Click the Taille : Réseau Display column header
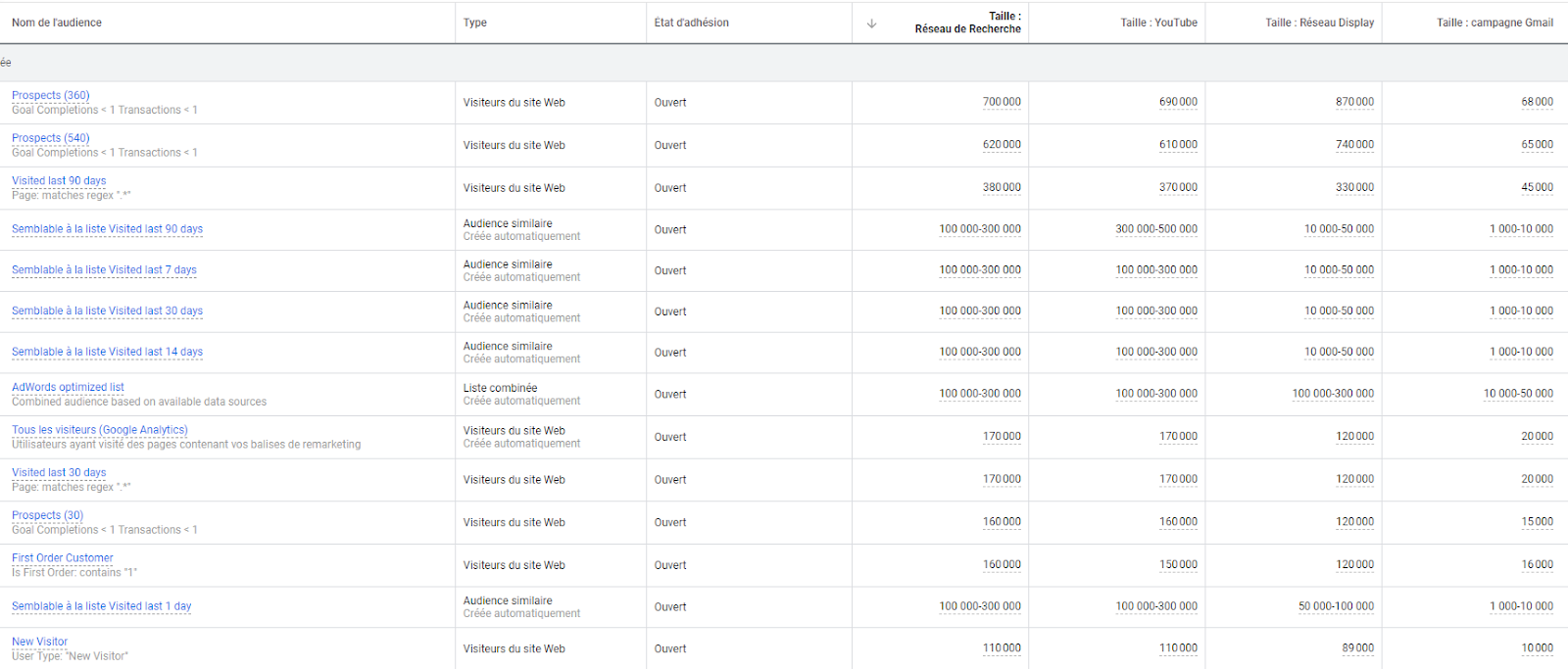The image size is (1568, 669). 1319,23
